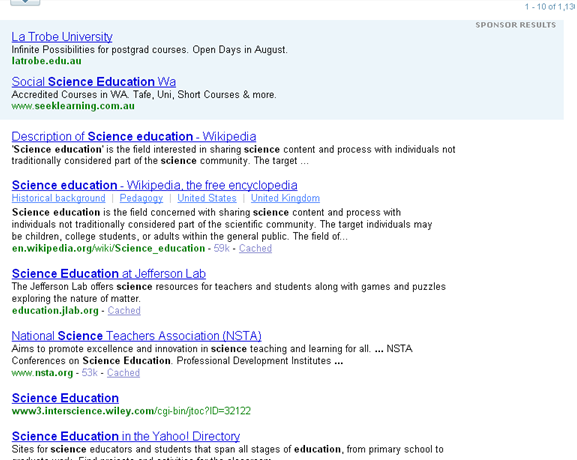Viewport: 577px width, 460px height.
Task: Click the www3.interscience.wiley.com URL text
Action: pyautogui.click(x=131, y=411)
